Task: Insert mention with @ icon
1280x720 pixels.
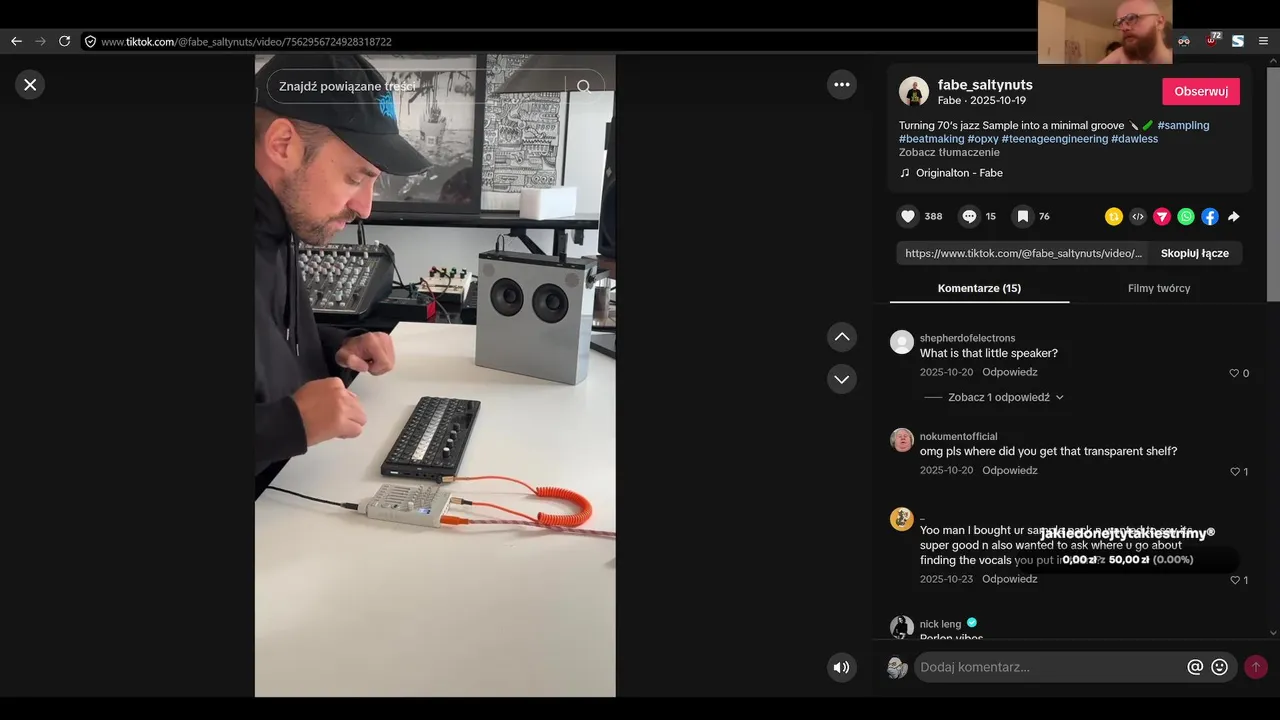Action: click(1194, 667)
